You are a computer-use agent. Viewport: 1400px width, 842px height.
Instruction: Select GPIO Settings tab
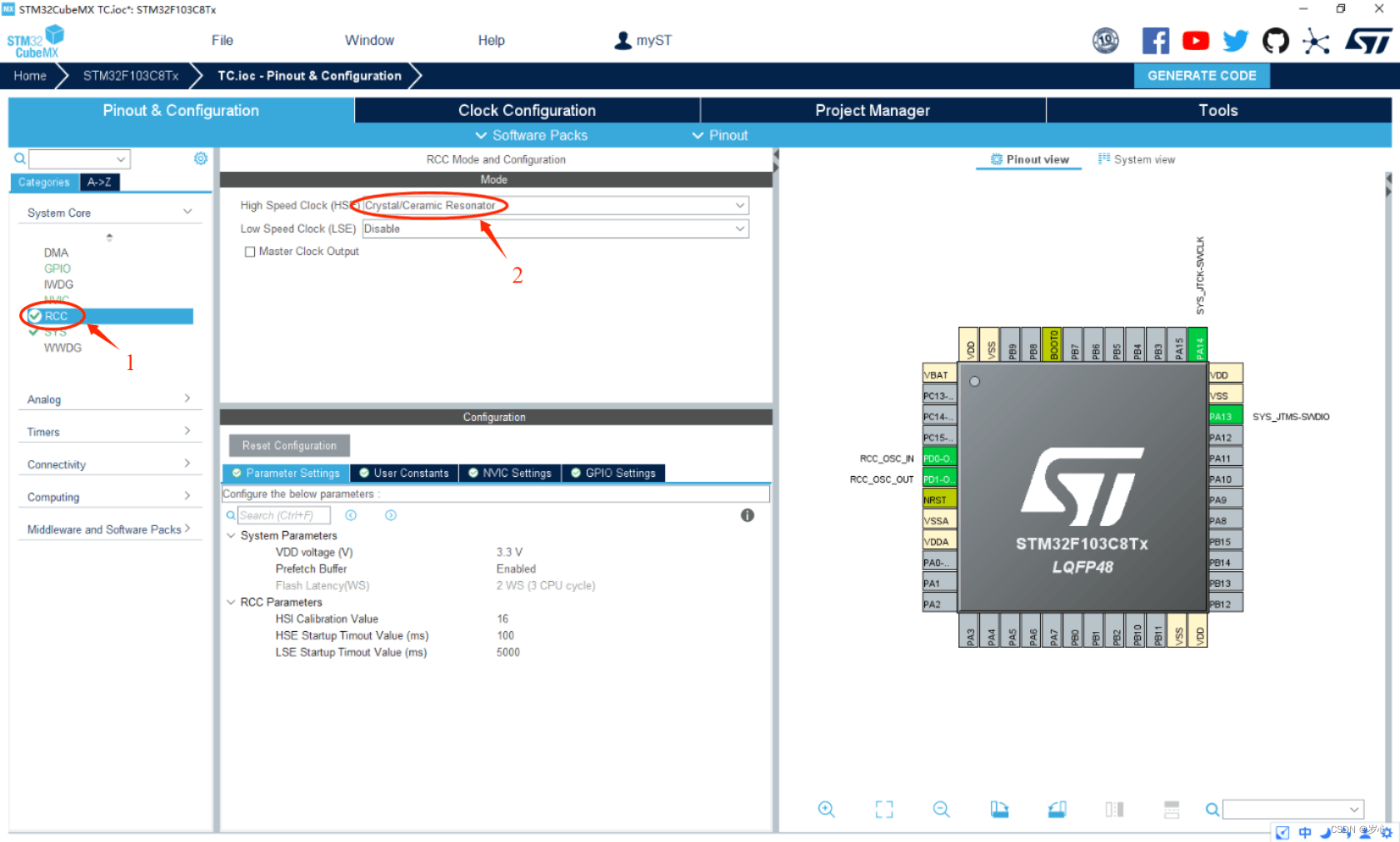click(x=612, y=473)
